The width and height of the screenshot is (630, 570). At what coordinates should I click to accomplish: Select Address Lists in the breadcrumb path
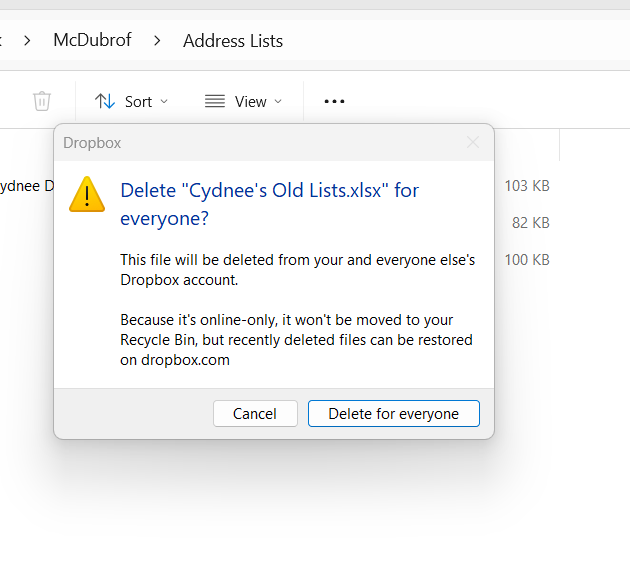point(233,41)
